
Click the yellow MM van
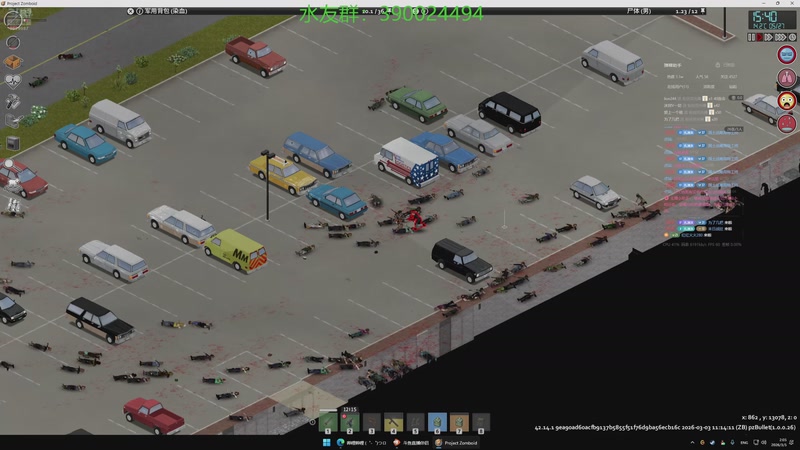tap(236, 251)
